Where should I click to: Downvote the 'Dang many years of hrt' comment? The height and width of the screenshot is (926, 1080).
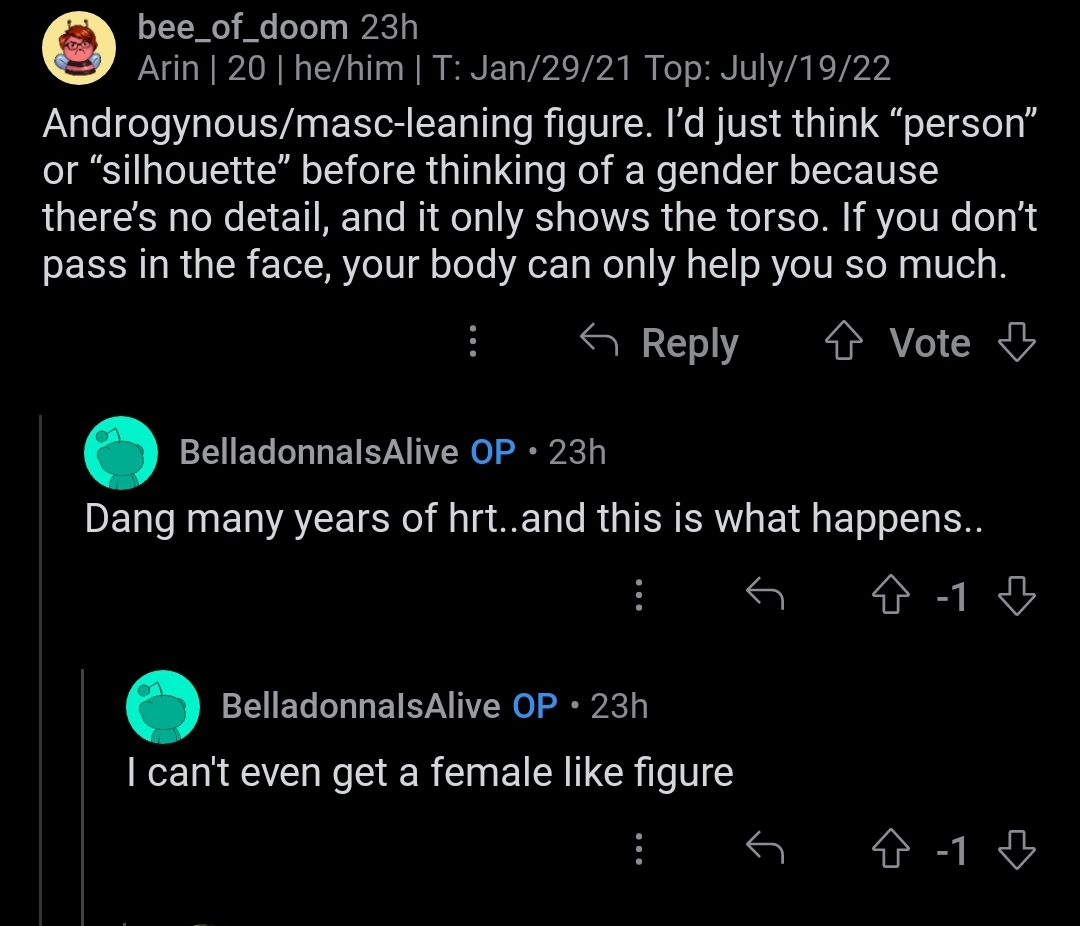1017,595
